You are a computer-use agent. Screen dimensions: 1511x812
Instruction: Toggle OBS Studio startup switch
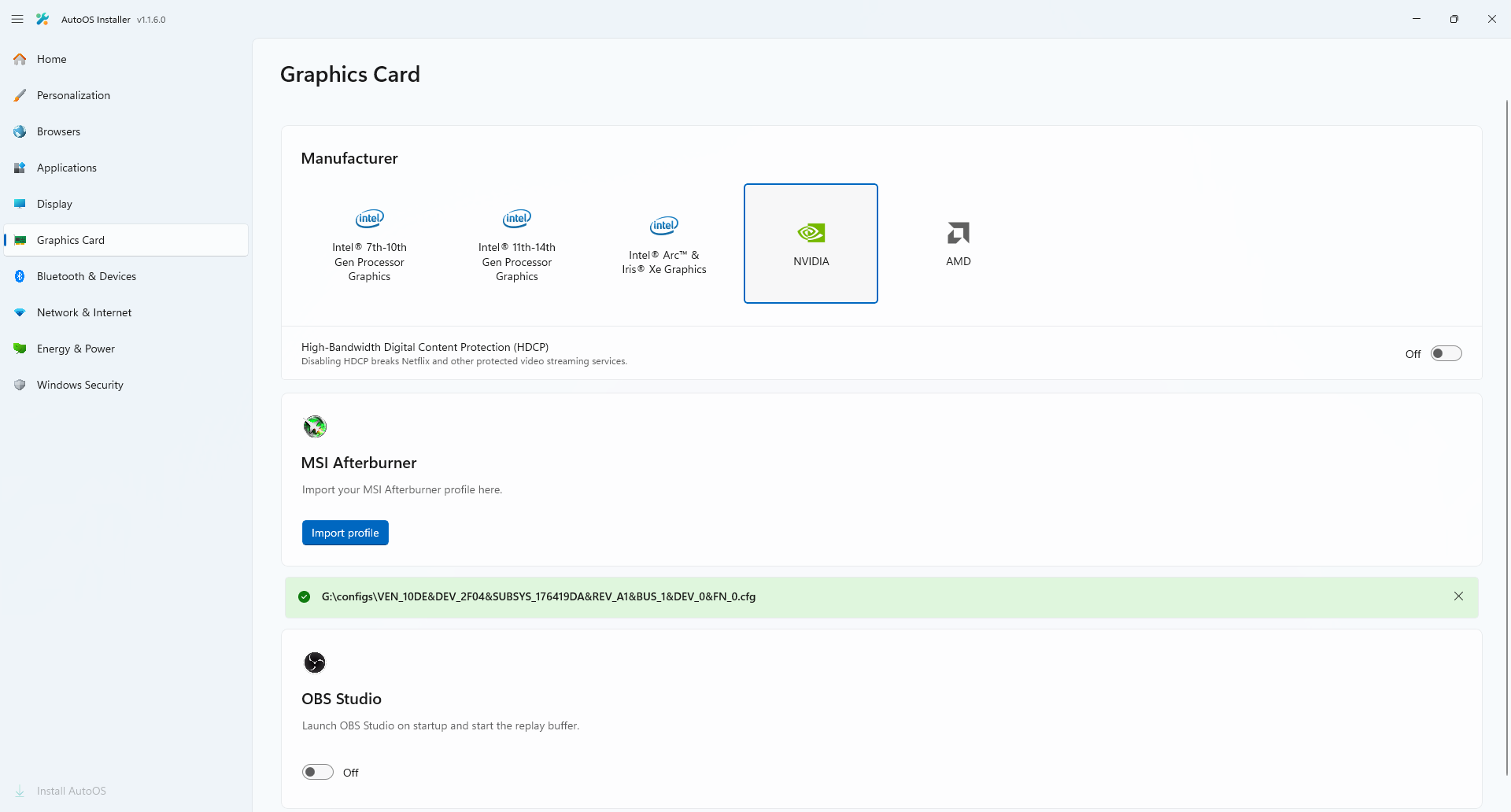[318, 772]
